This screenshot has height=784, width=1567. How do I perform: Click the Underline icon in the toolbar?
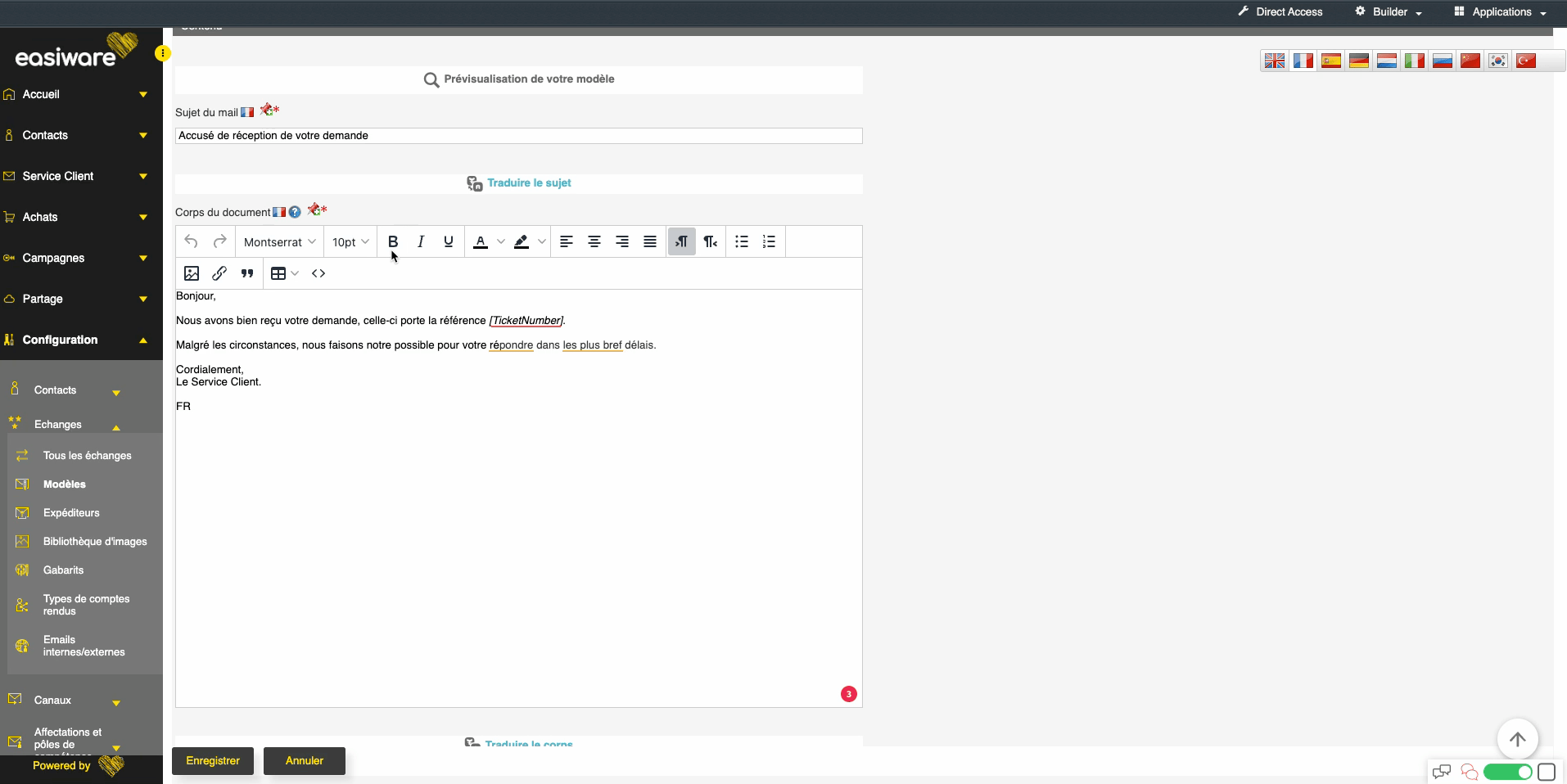(x=448, y=241)
